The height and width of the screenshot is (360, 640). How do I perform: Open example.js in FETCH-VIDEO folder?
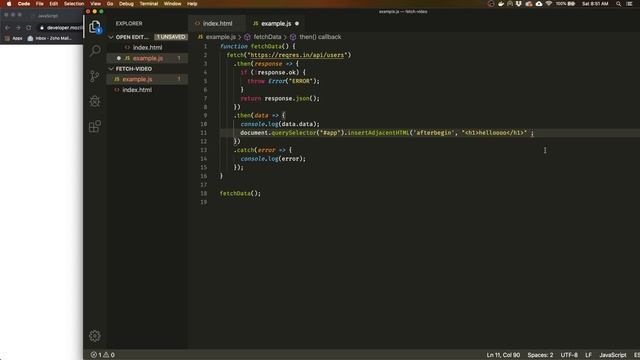point(147,79)
